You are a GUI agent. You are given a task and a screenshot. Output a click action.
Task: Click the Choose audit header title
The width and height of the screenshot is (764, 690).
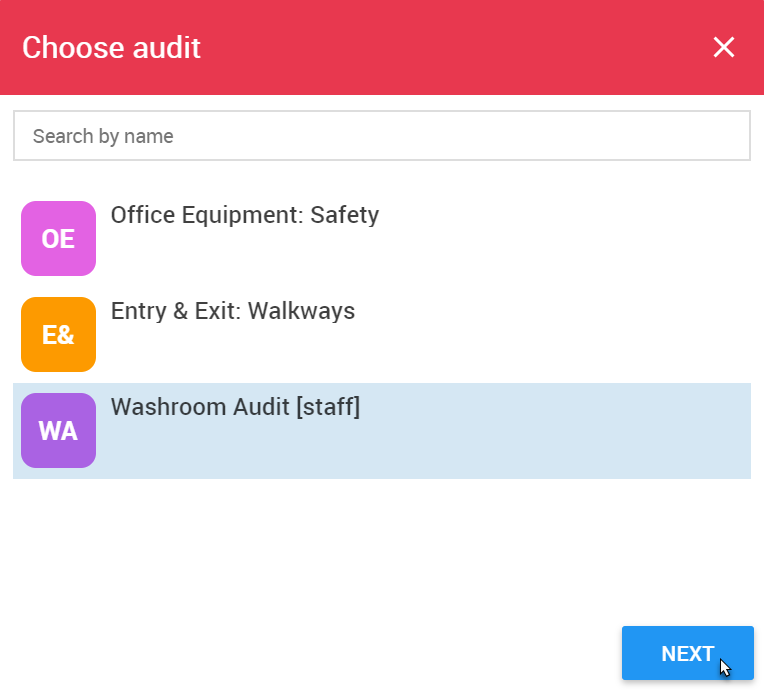pos(111,47)
